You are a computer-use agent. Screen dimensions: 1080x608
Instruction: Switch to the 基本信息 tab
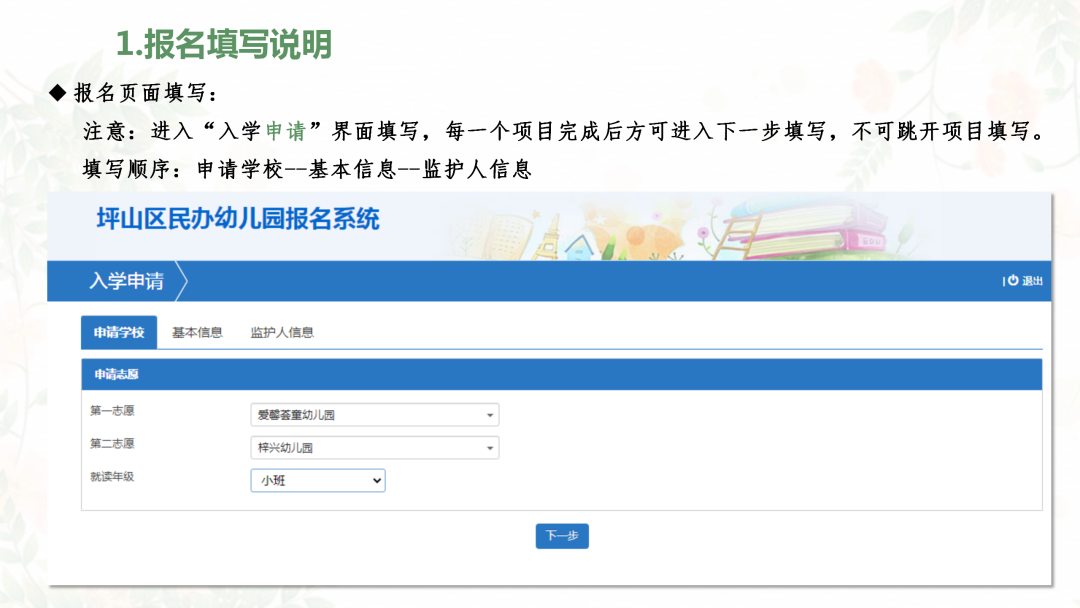(x=196, y=332)
